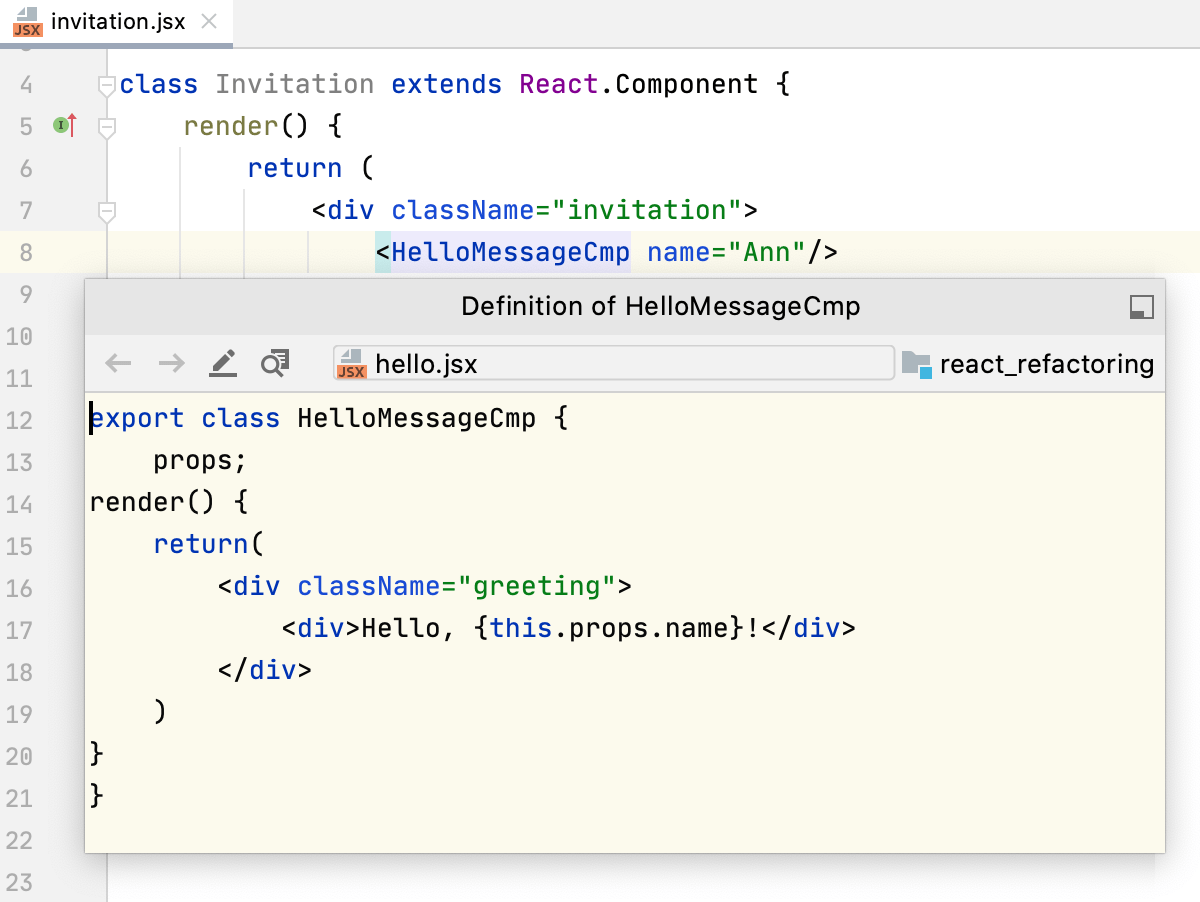Collapse the Invitation class fold marker on line 4
This screenshot has width=1200, height=902.
(105, 85)
